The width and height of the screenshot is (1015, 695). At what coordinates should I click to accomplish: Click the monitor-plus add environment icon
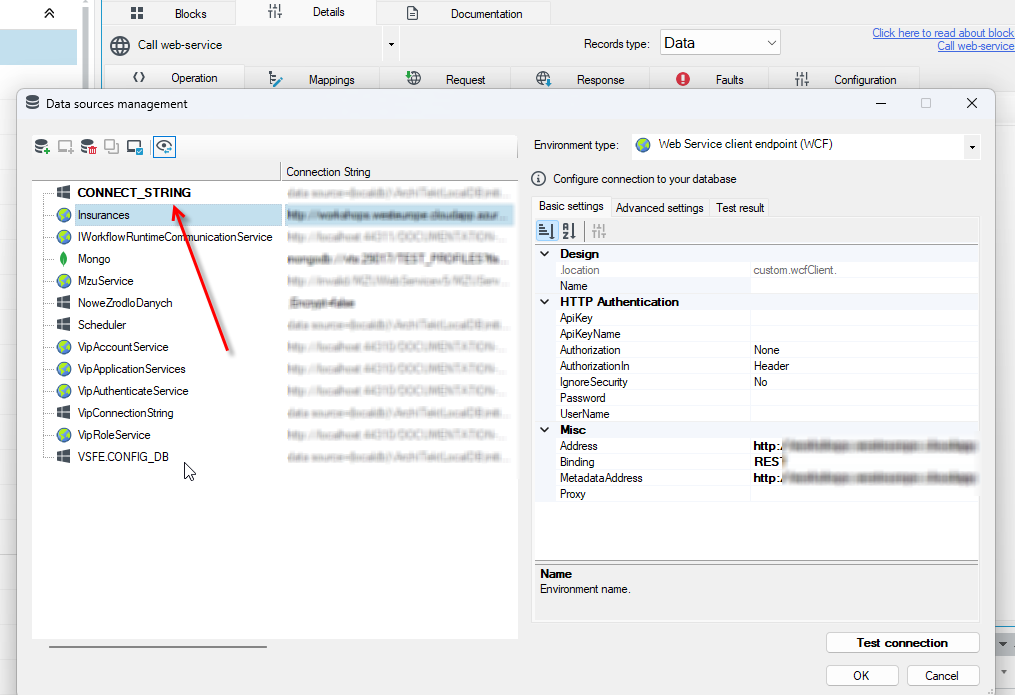pyautogui.click(x=65, y=147)
